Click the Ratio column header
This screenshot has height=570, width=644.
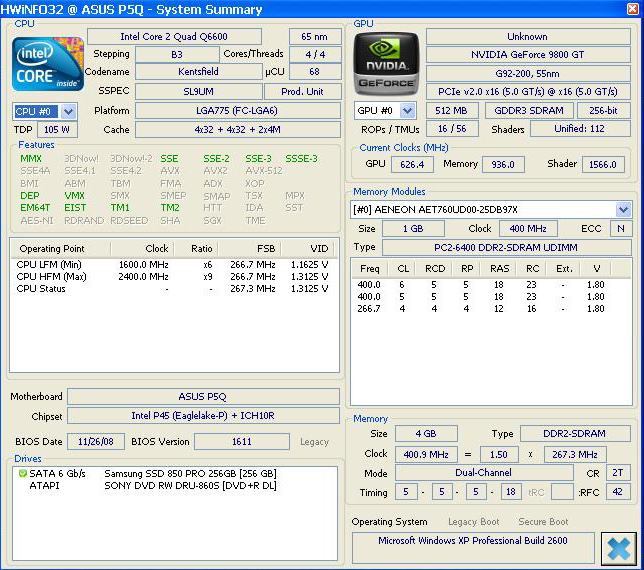click(196, 248)
